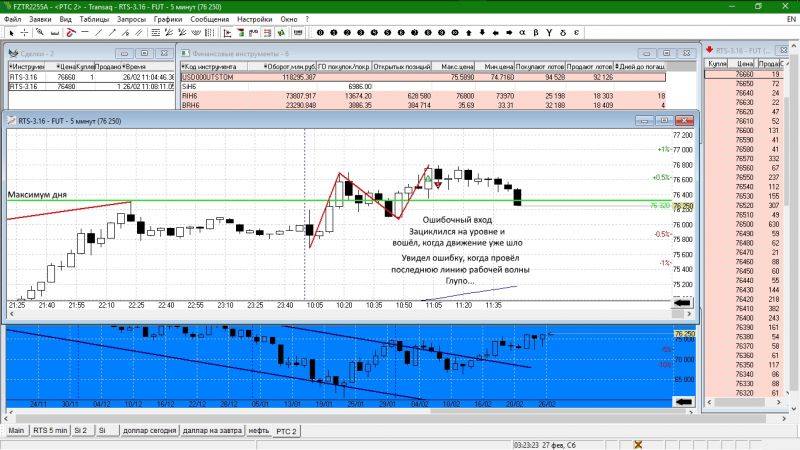
Task: Switch to the Main tab
Action: (16, 431)
